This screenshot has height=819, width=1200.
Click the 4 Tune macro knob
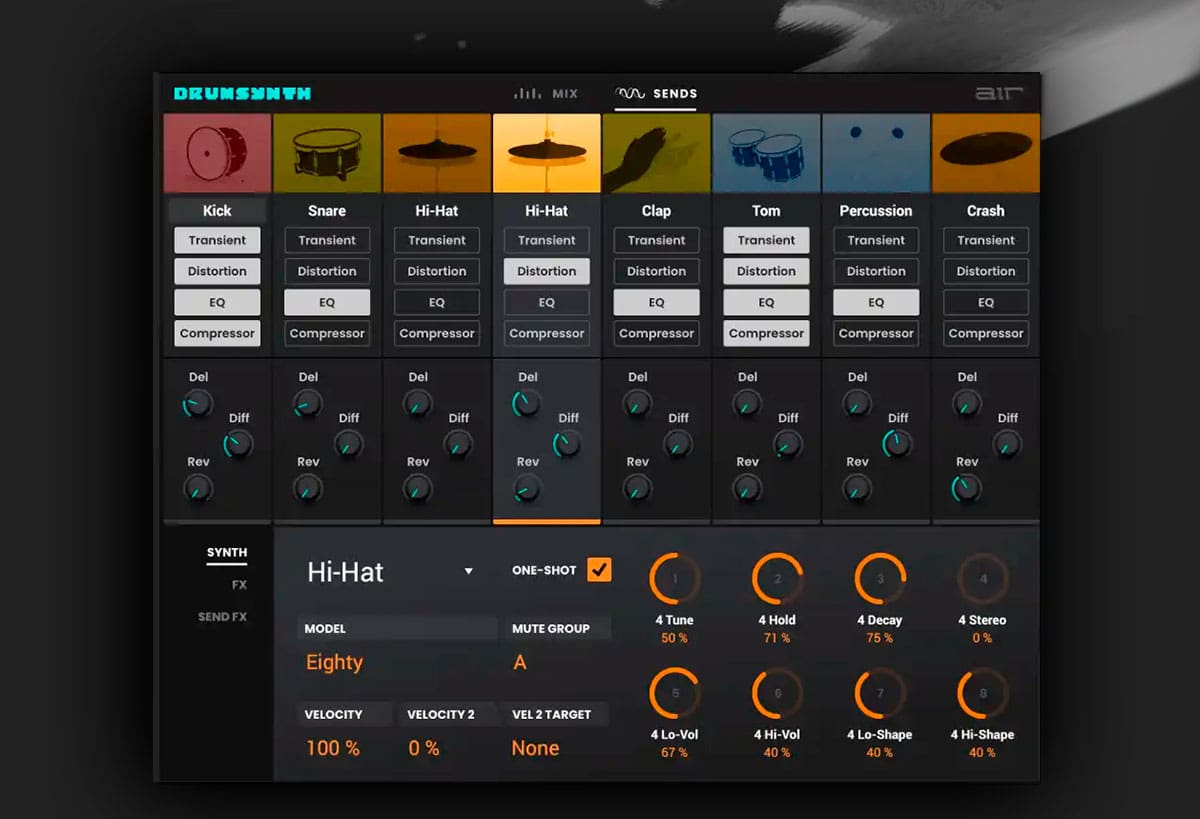(x=675, y=579)
